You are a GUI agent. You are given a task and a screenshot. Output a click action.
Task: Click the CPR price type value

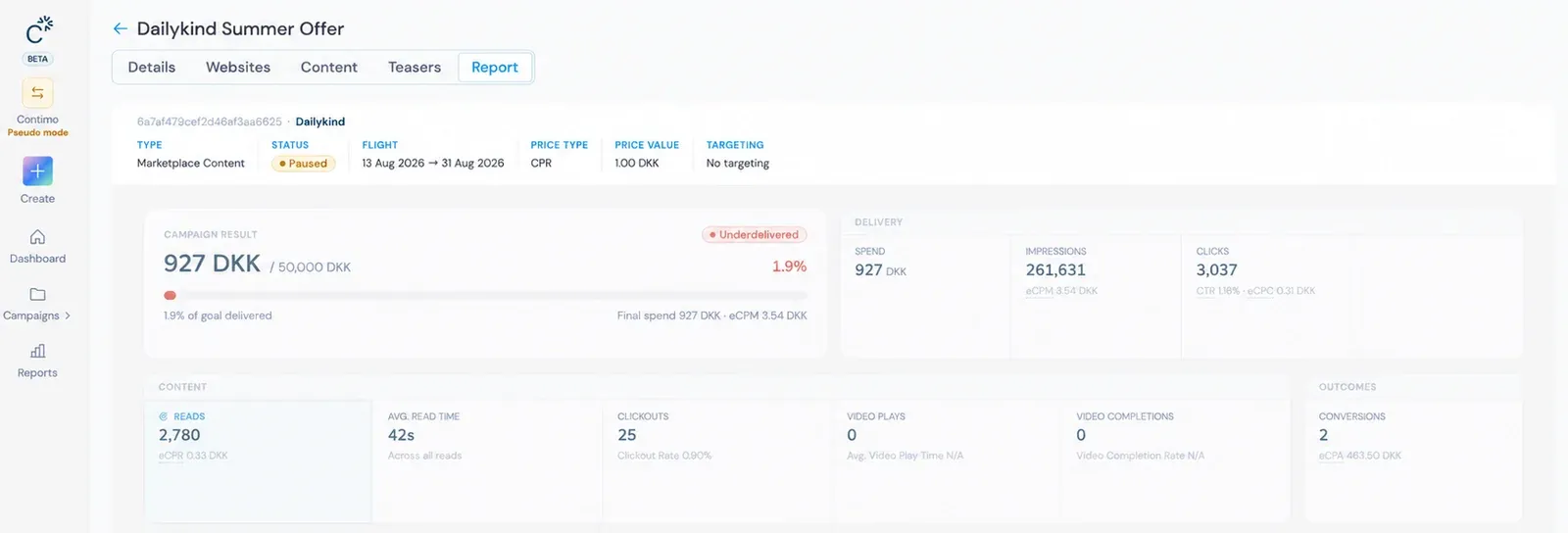pyautogui.click(x=541, y=164)
